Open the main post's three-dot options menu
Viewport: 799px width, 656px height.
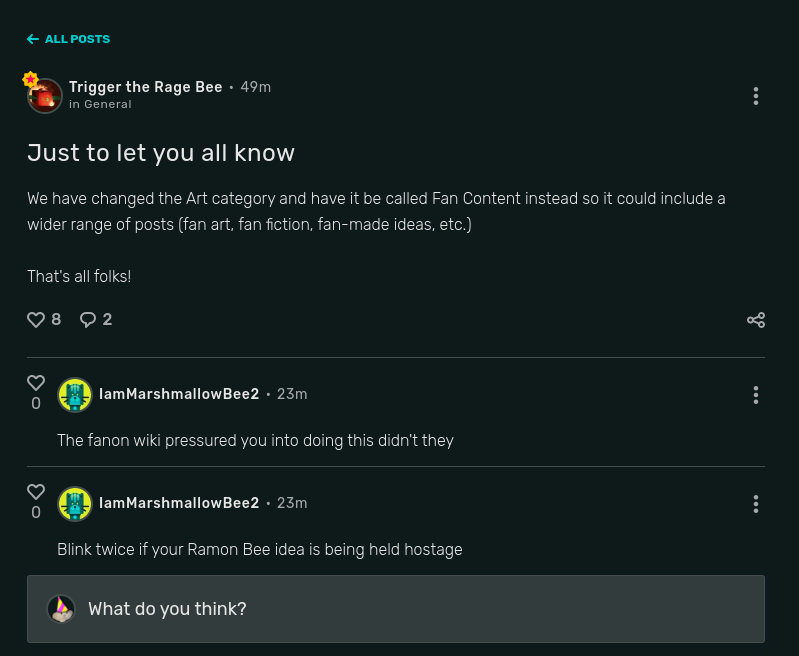(756, 96)
